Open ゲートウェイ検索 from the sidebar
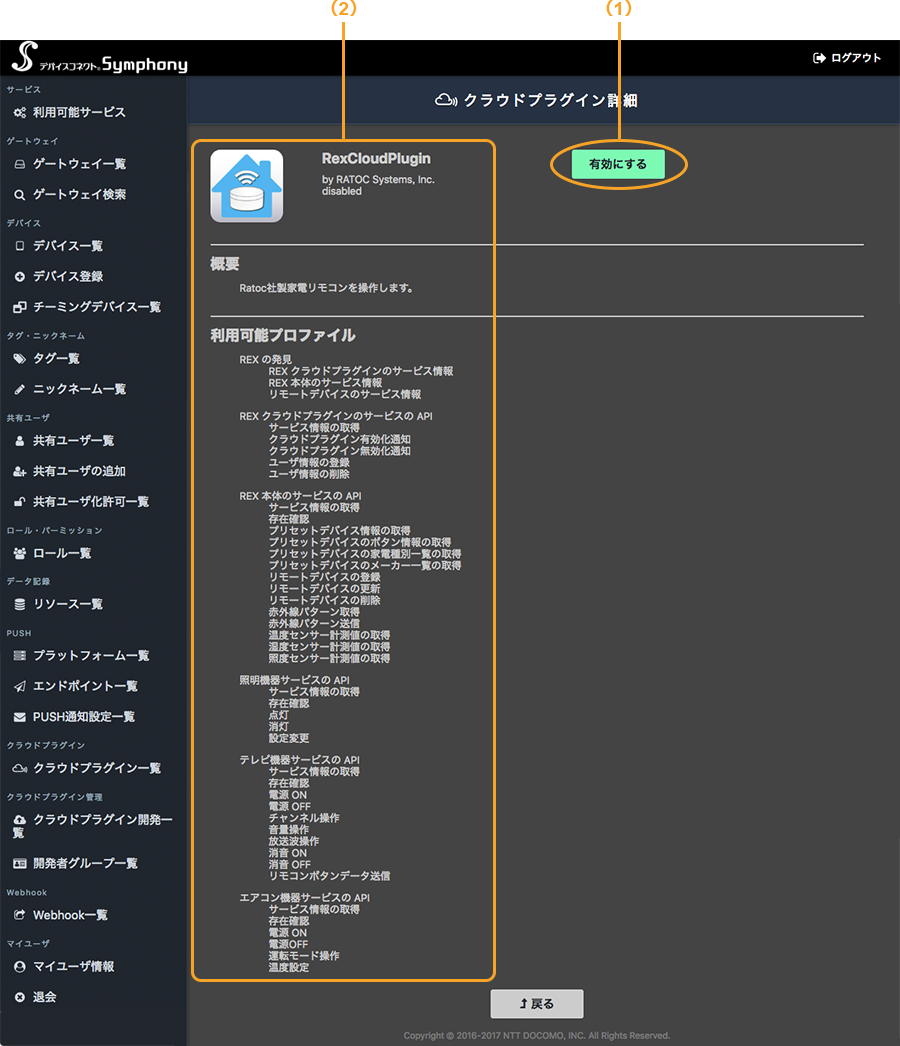The height and width of the screenshot is (1046, 900). pyautogui.click(x=79, y=195)
